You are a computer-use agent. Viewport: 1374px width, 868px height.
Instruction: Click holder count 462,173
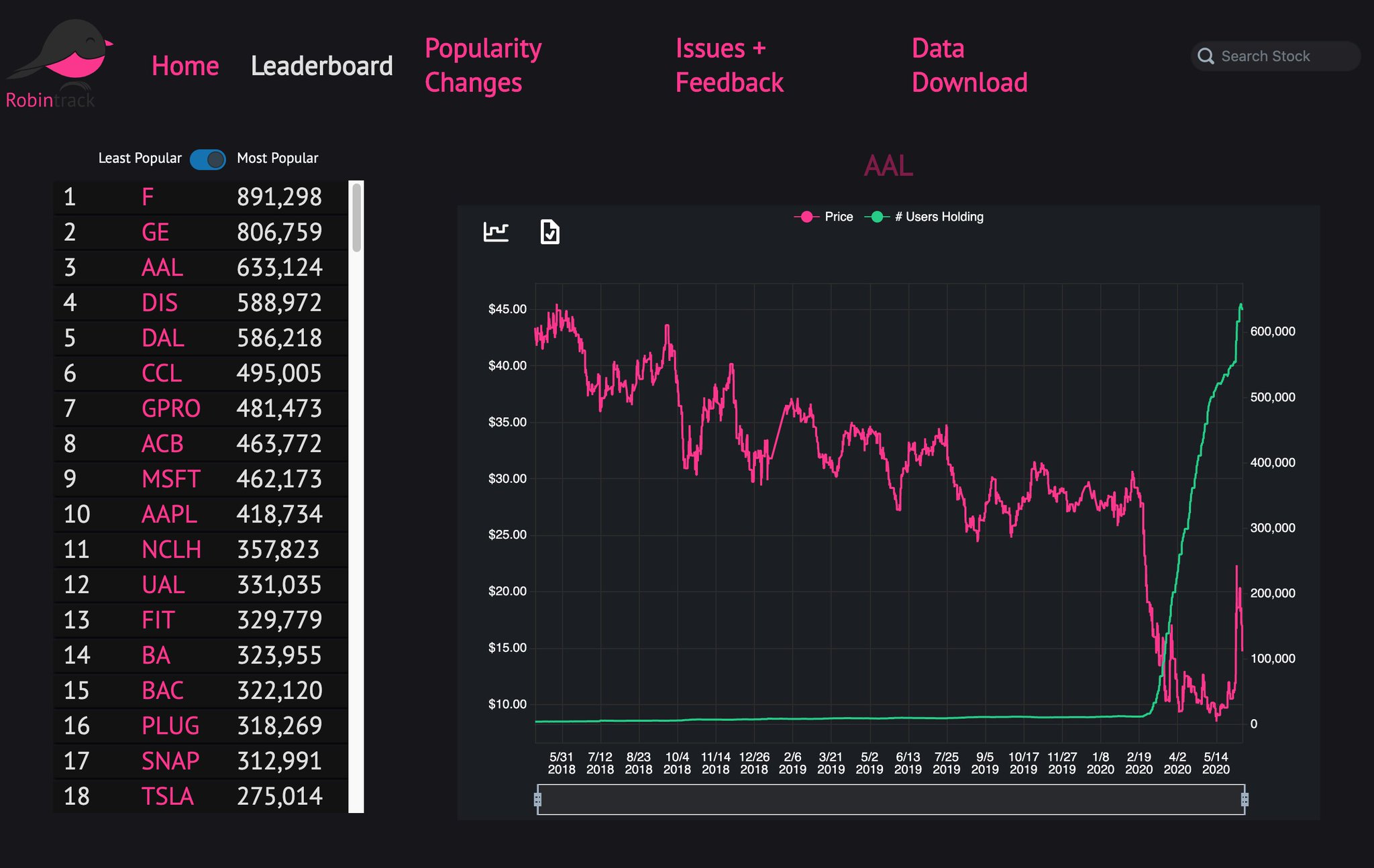click(x=279, y=479)
